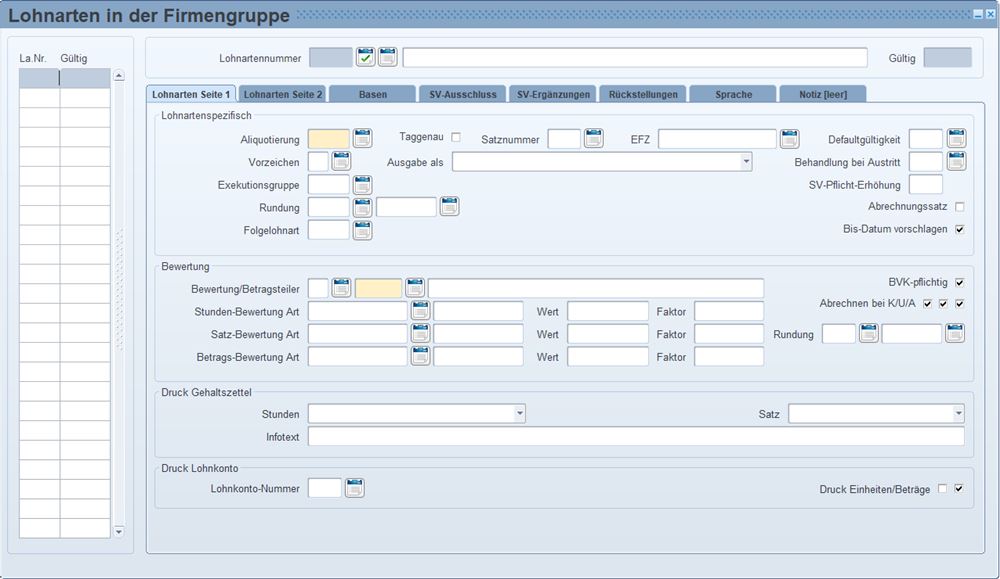
Task: Open the SV-Ergänzungen tab
Action: tap(553, 94)
